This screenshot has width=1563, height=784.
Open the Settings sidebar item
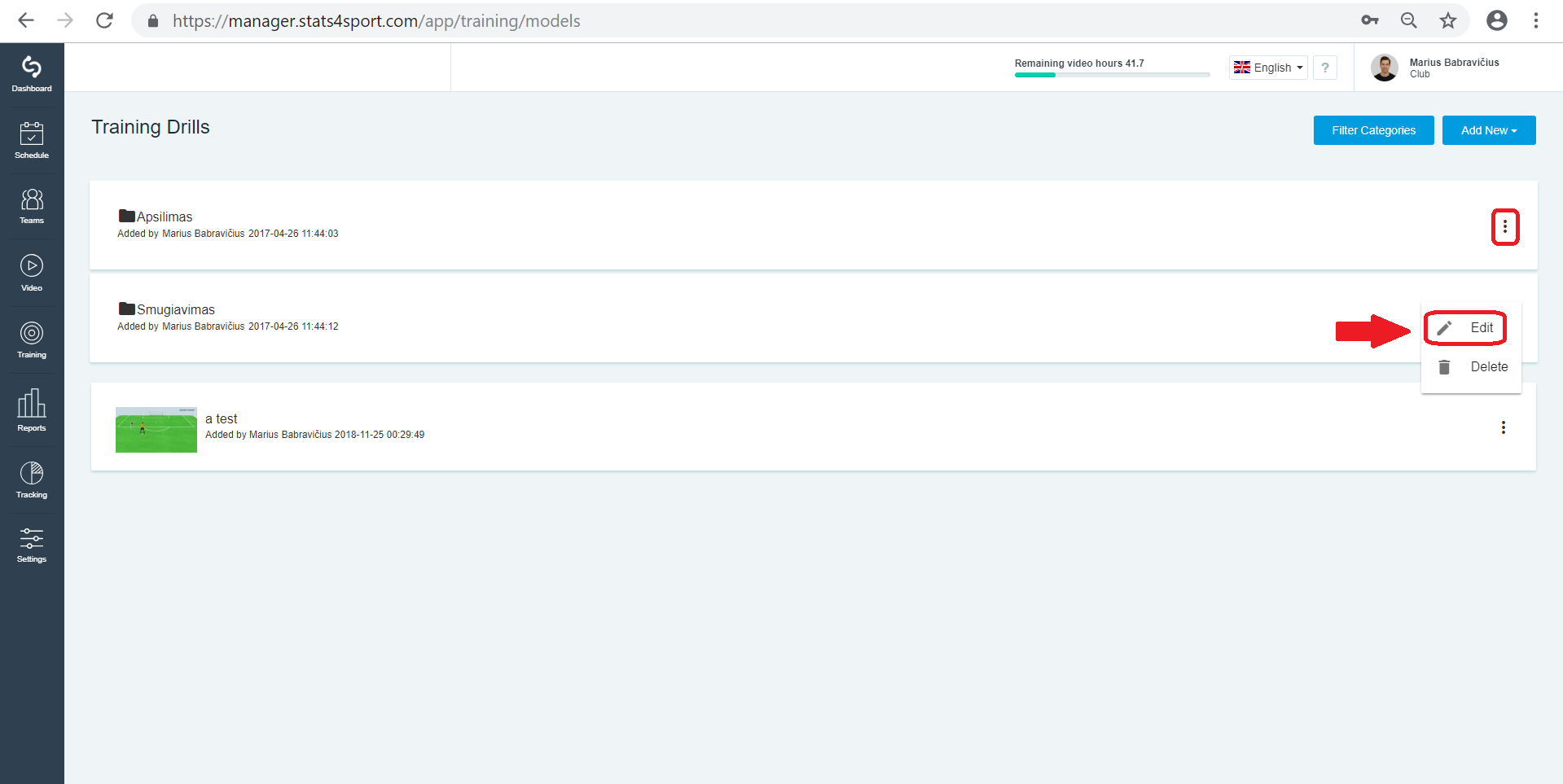32,545
